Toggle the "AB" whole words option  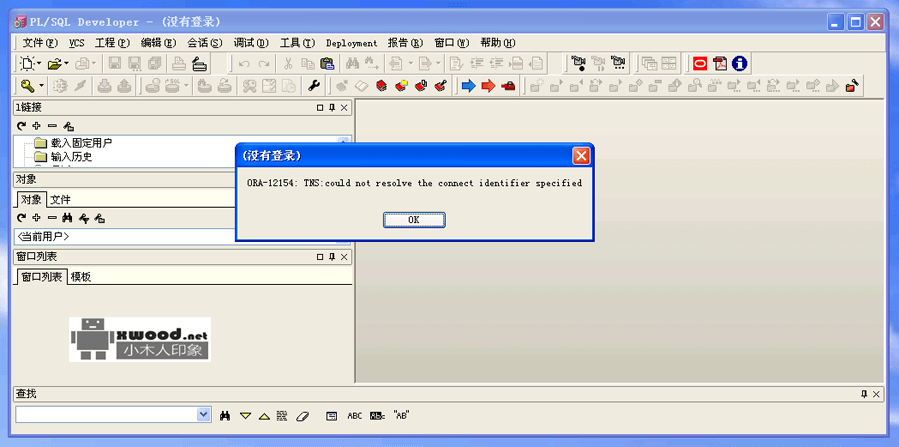tap(402, 416)
